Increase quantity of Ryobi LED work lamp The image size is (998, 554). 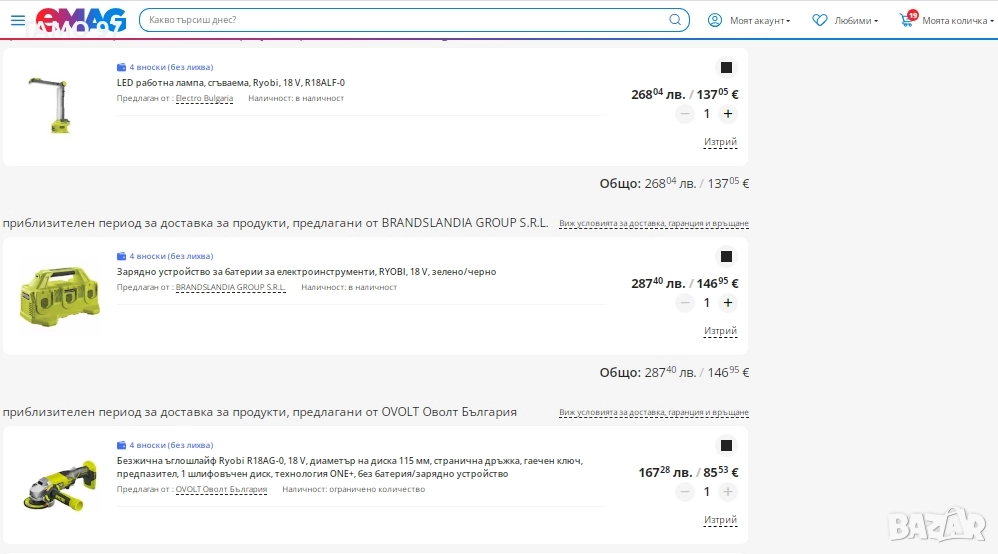[728, 114]
